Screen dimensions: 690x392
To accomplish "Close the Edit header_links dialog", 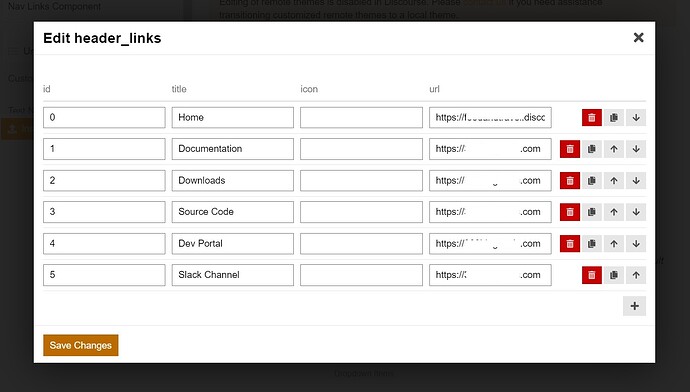I will coord(639,38).
